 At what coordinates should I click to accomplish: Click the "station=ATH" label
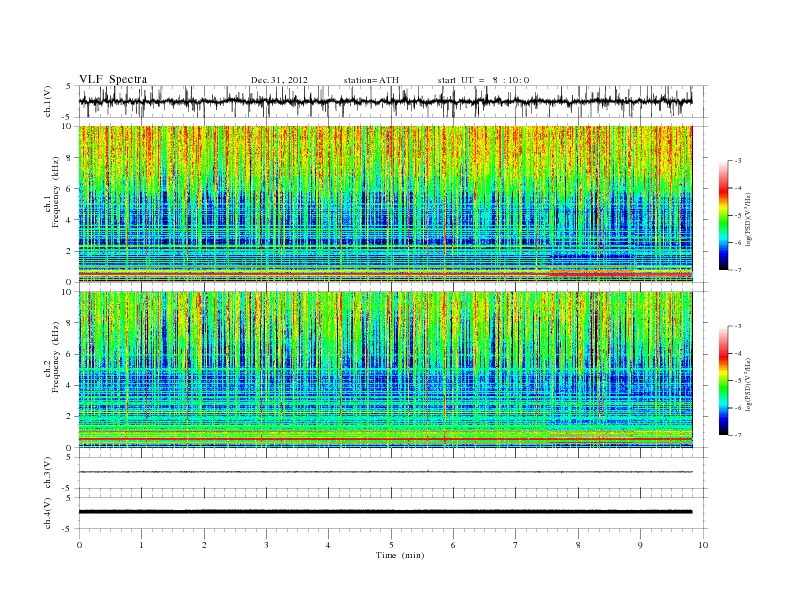click(x=371, y=80)
